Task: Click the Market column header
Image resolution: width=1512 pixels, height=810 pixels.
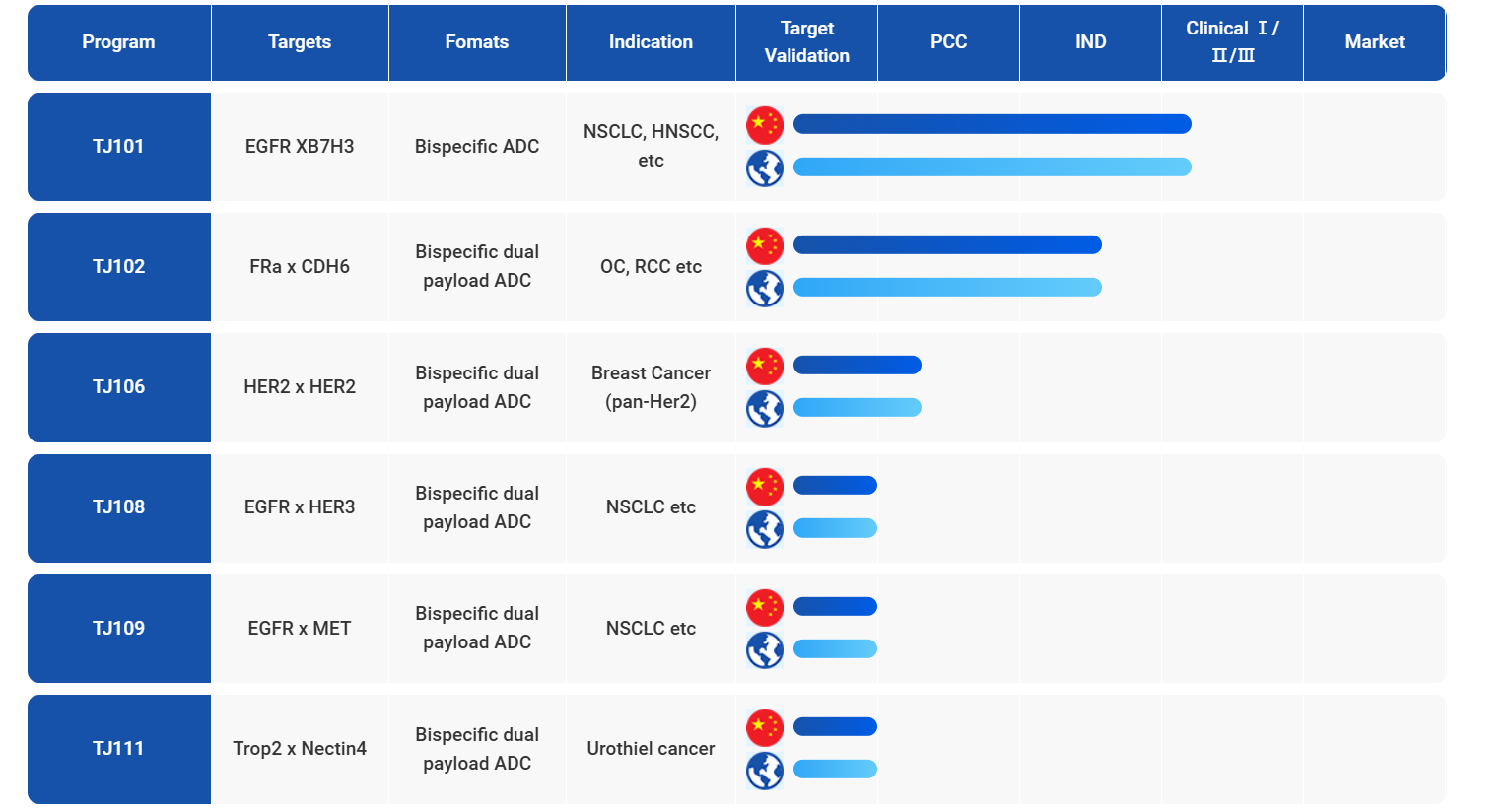Action: (1374, 42)
